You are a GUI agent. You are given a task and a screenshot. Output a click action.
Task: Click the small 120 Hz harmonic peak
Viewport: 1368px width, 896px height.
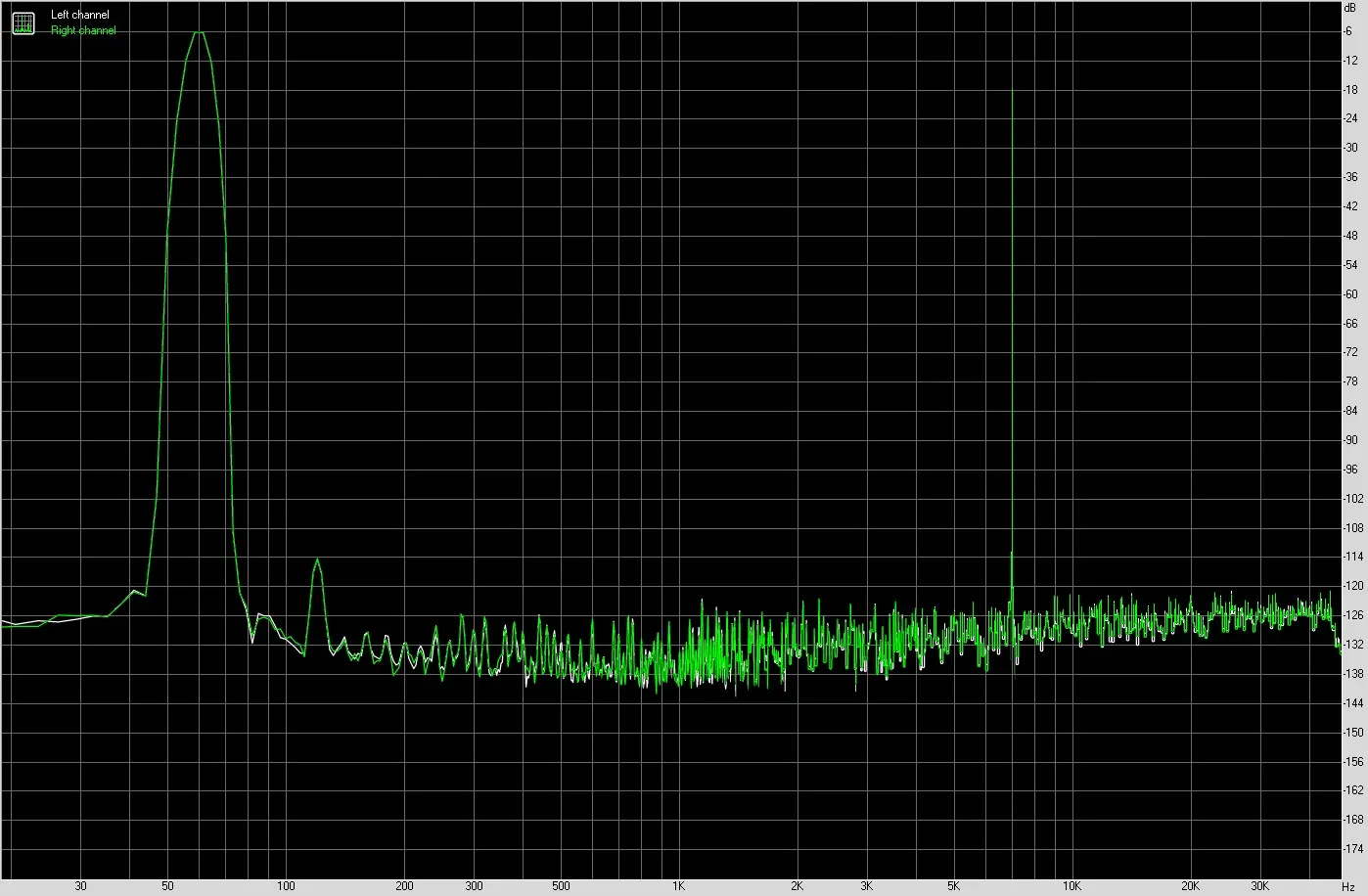pyautogui.click(x=317, y=560)
